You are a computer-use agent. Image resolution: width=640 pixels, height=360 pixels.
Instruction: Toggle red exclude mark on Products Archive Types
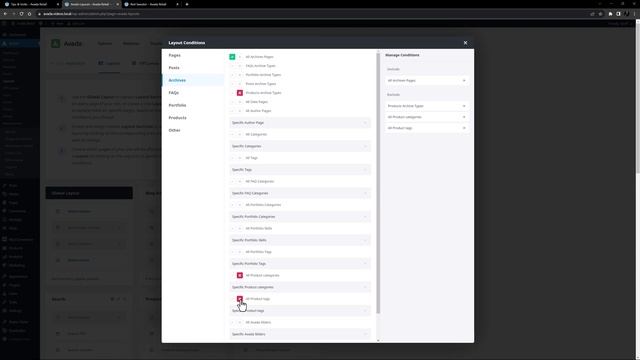coord(240,93)
